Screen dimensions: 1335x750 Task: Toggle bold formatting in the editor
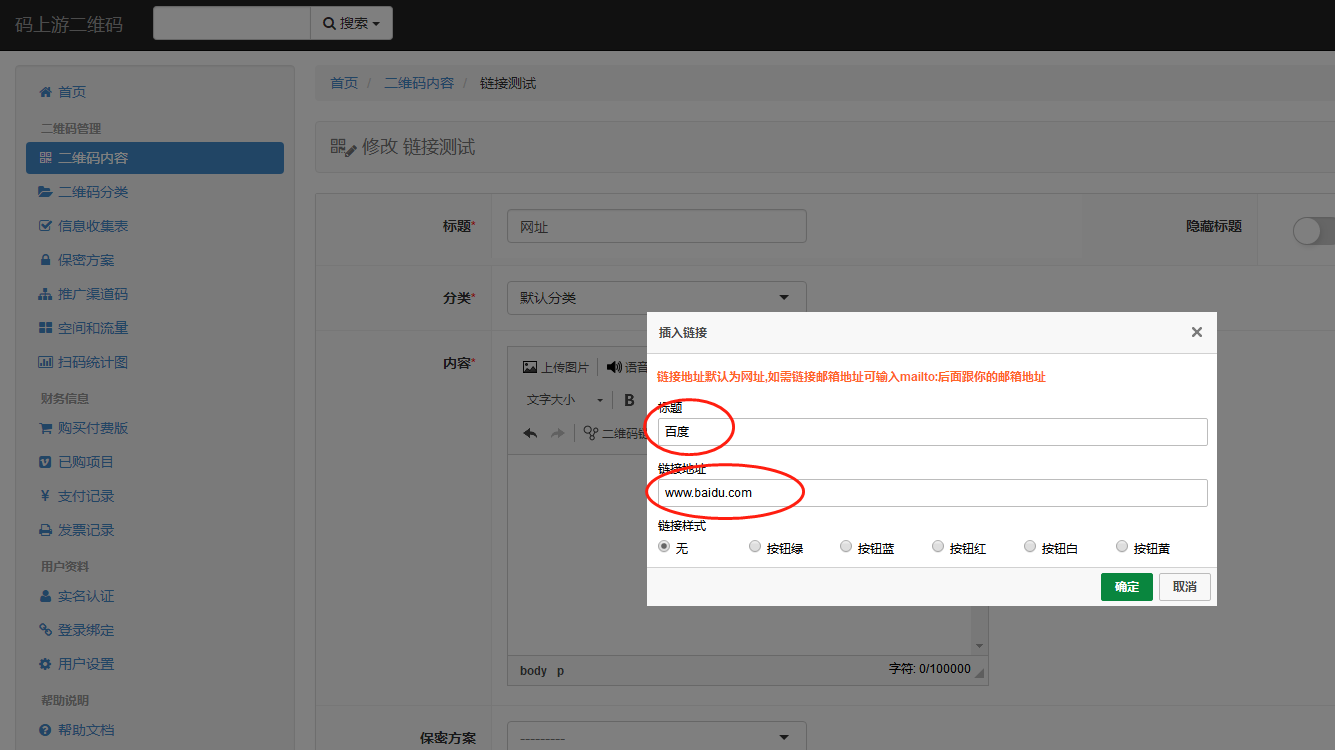coord(629,400)
